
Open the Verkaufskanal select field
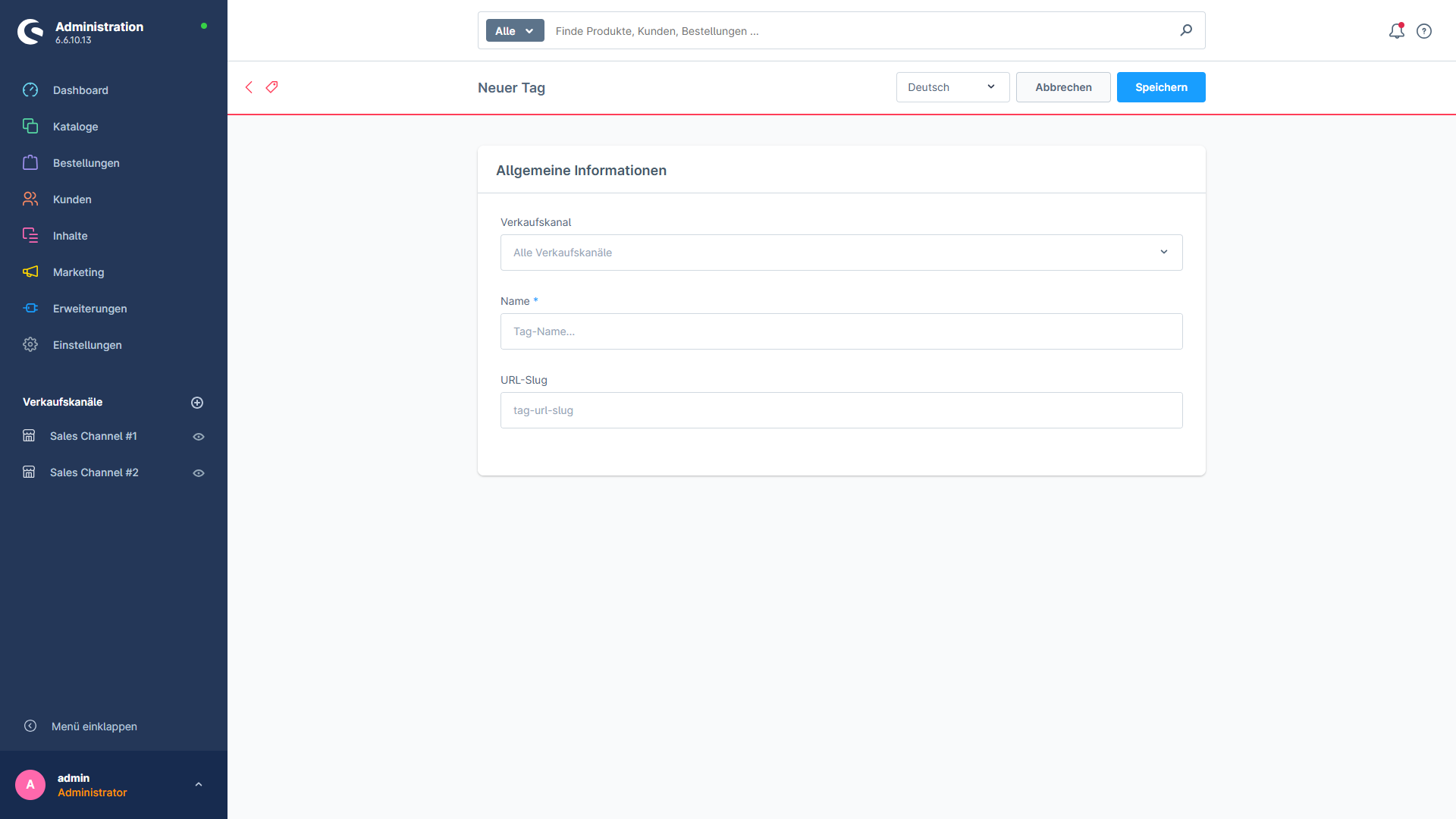(841, 253)
